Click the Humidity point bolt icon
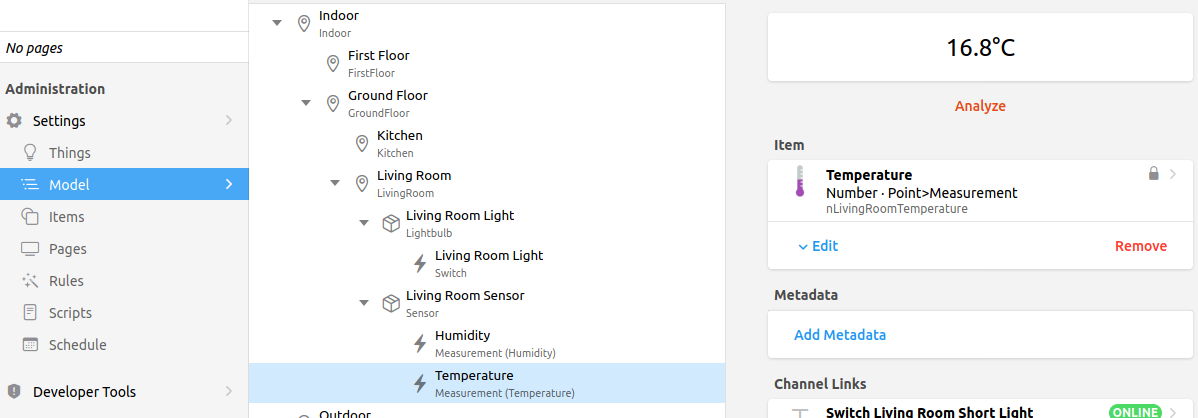The height and width of the screenshot is (418, 1198). [420, 343]
